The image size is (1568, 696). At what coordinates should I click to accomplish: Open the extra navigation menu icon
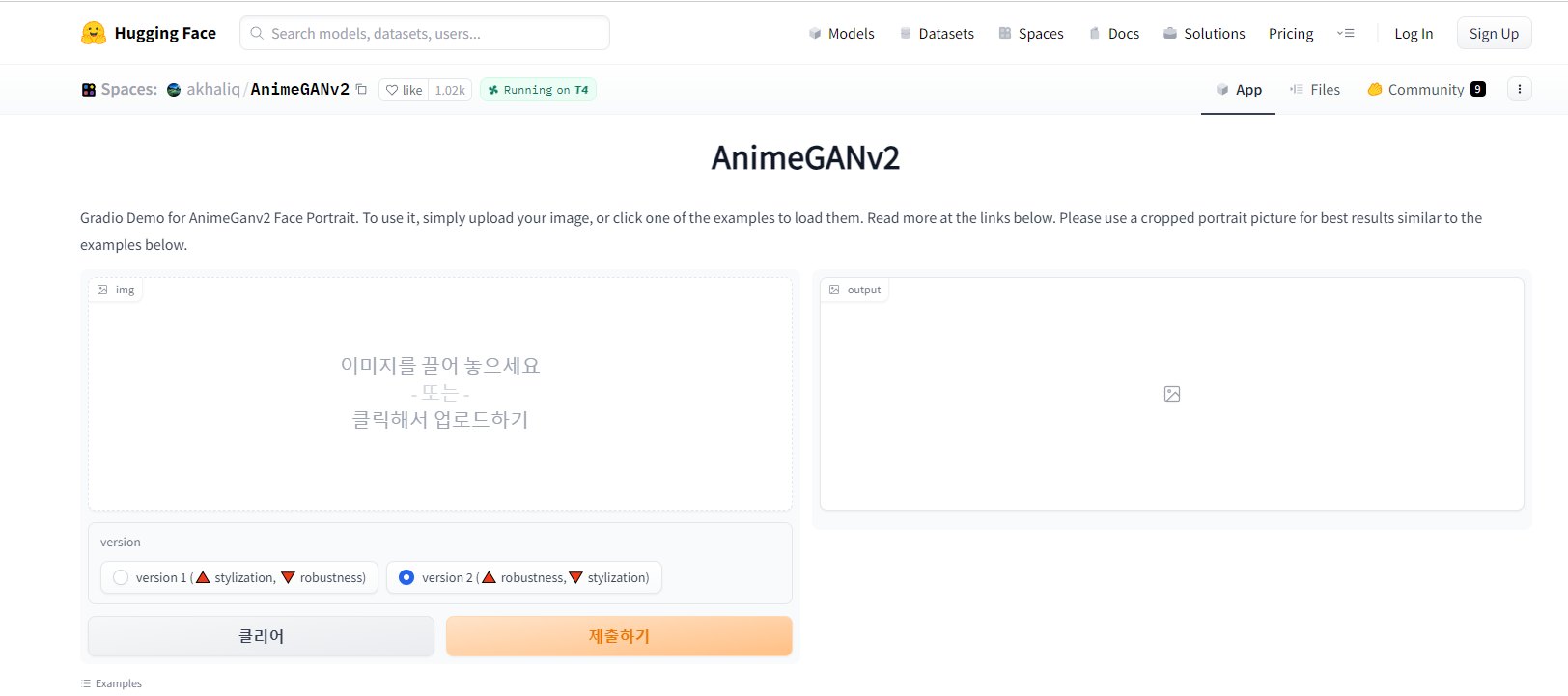(1346, 33)
